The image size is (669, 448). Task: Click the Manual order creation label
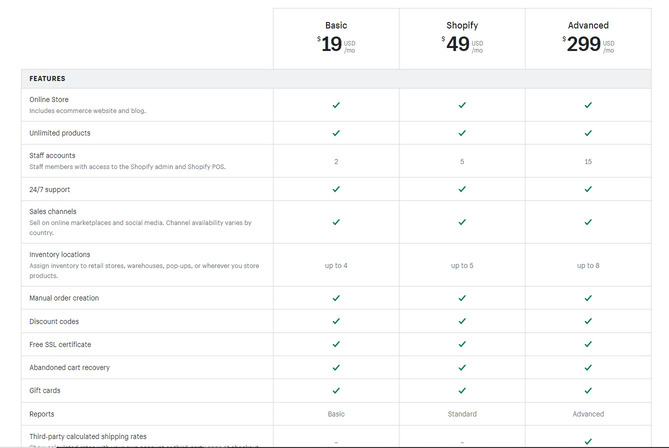click(64, 298)
